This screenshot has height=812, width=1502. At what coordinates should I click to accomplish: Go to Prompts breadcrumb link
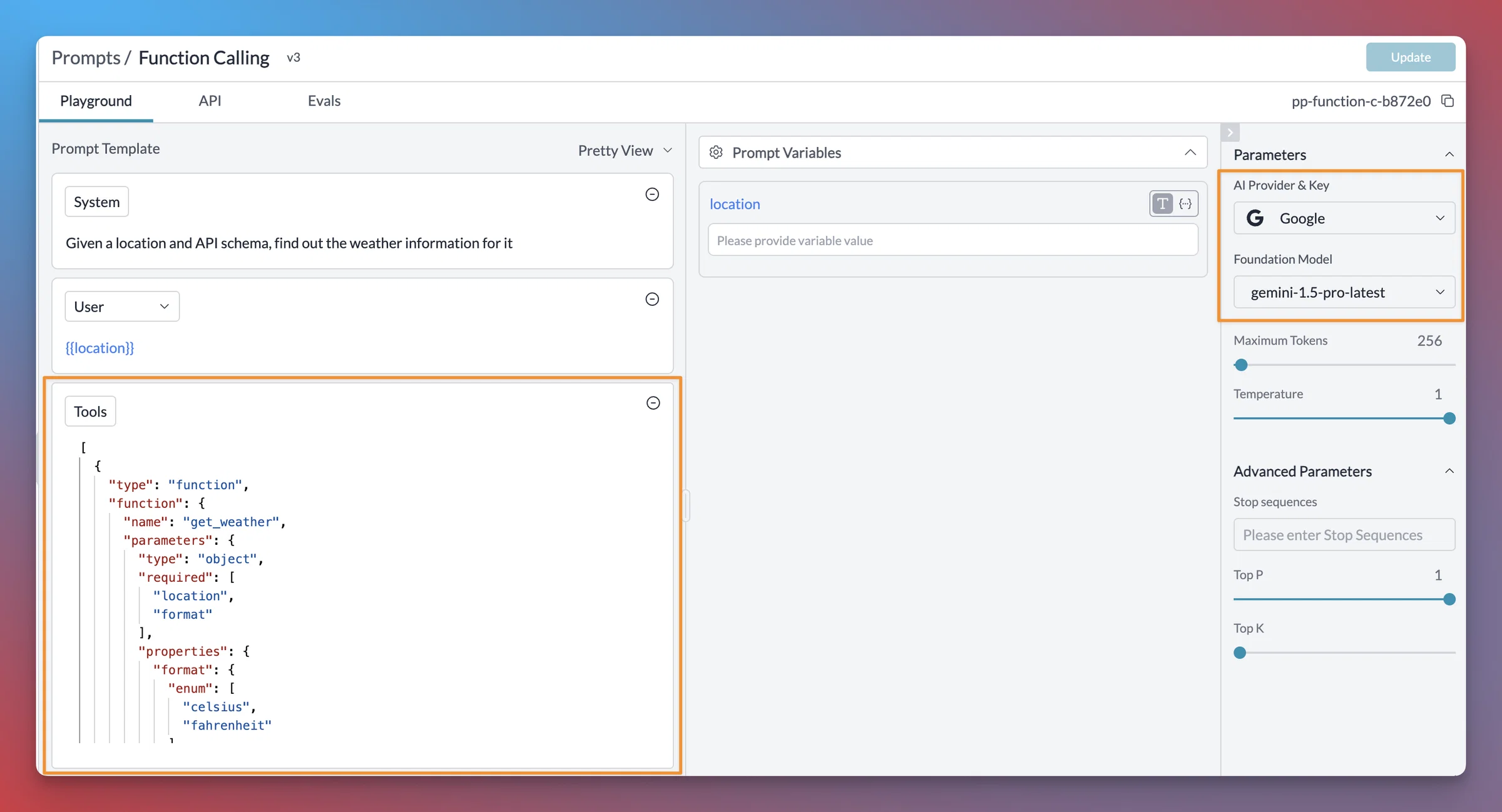click(86, 58)
